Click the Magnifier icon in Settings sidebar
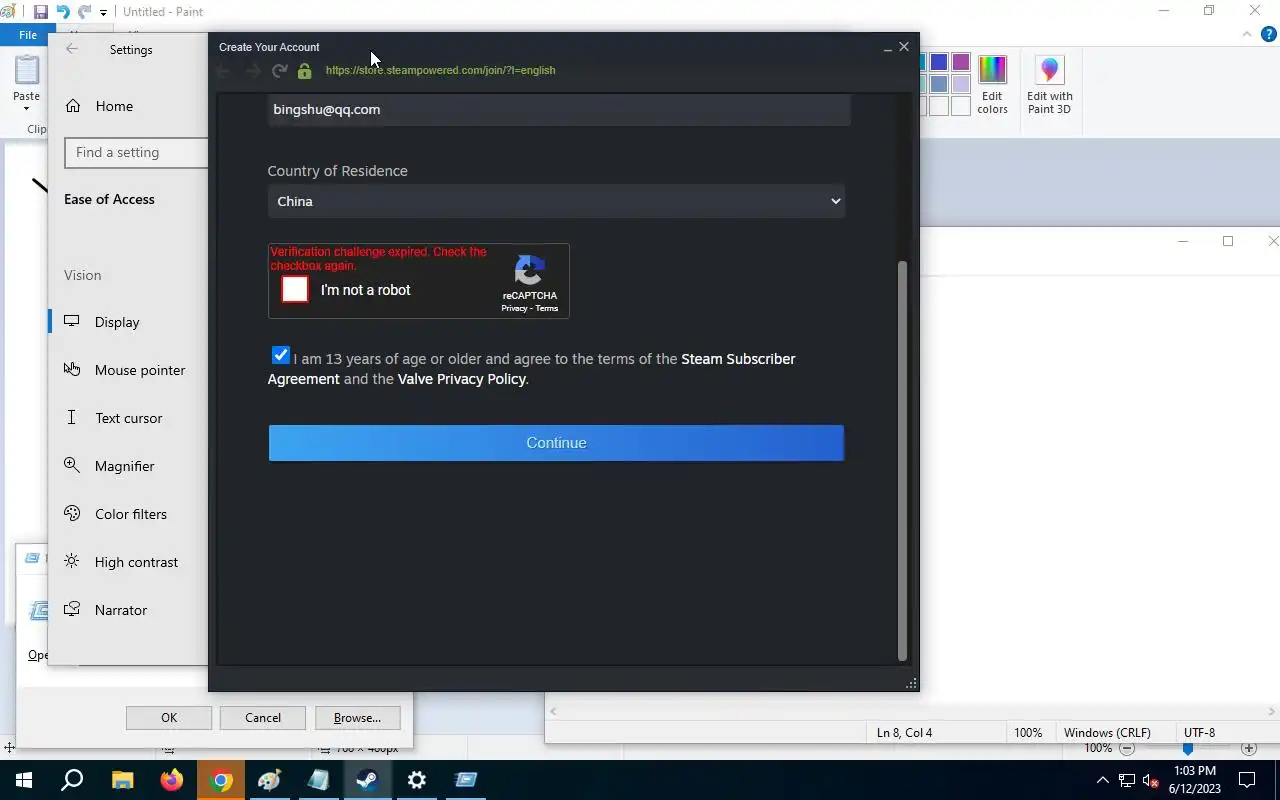Viewport: 1280px width, 800px height. (72, 465)
